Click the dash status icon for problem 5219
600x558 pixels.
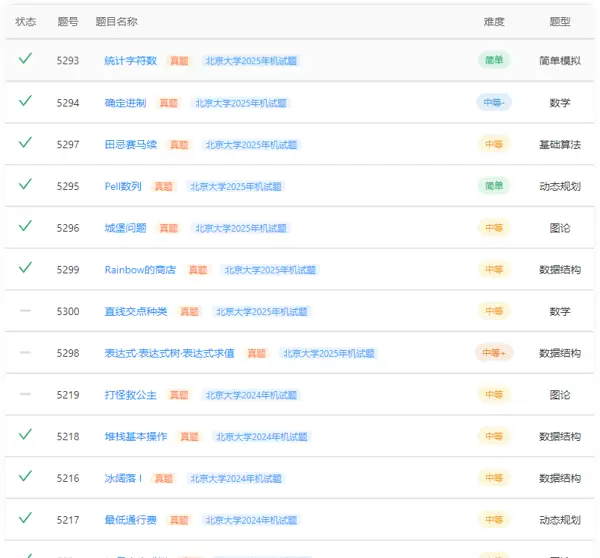click(x=25, y=394)
